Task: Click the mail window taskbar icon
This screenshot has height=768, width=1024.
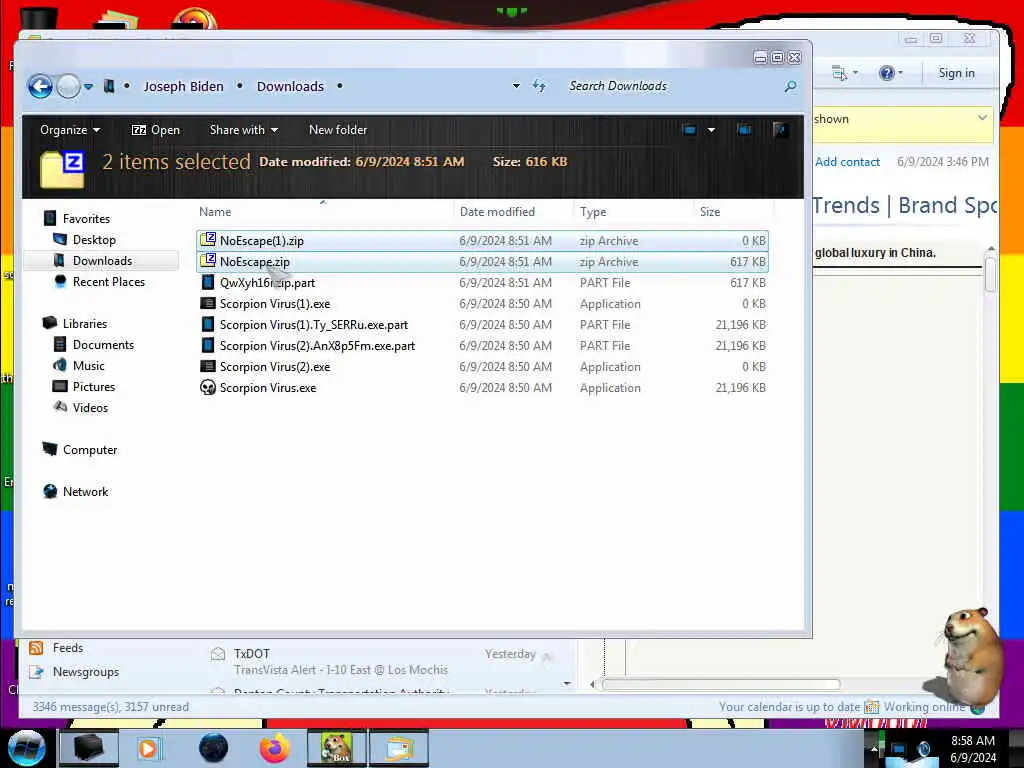Action: click(x=399, y=748)
